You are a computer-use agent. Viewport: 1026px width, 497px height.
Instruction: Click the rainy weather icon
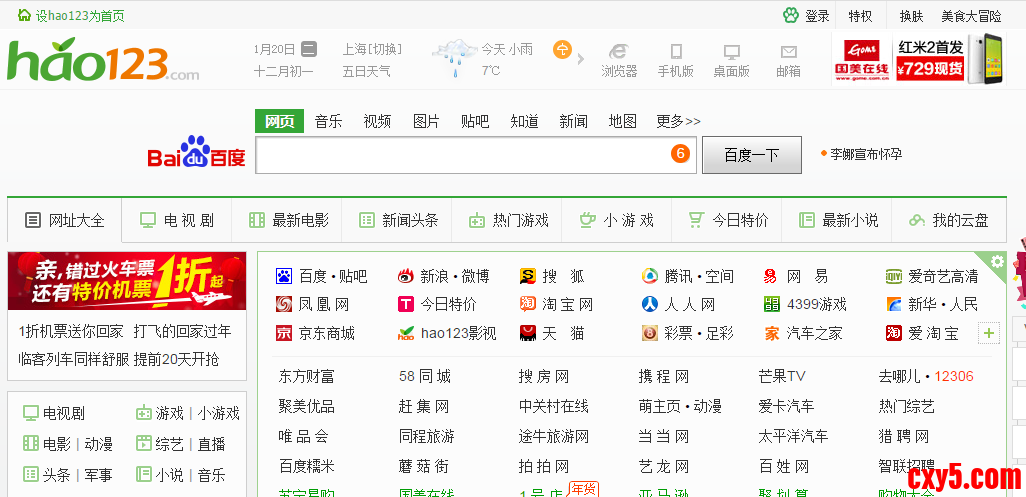click(x=455, y=59)
